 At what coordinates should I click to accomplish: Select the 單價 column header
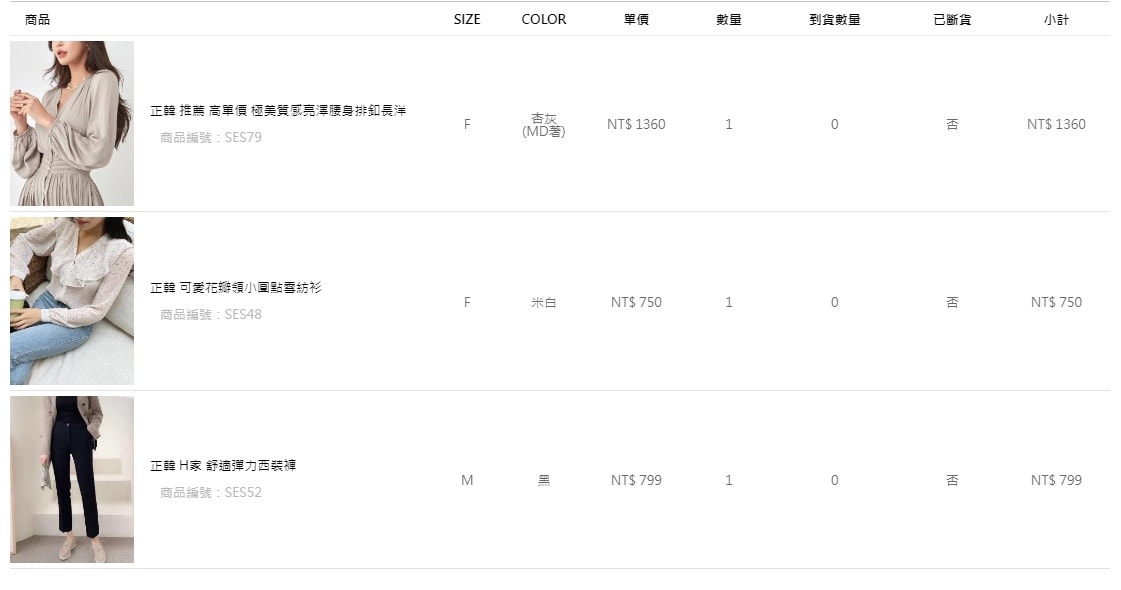coord(636,19)
